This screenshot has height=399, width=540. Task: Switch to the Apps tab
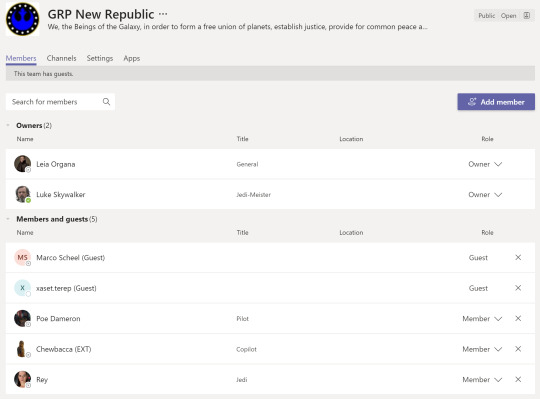(x=132, y=59)
